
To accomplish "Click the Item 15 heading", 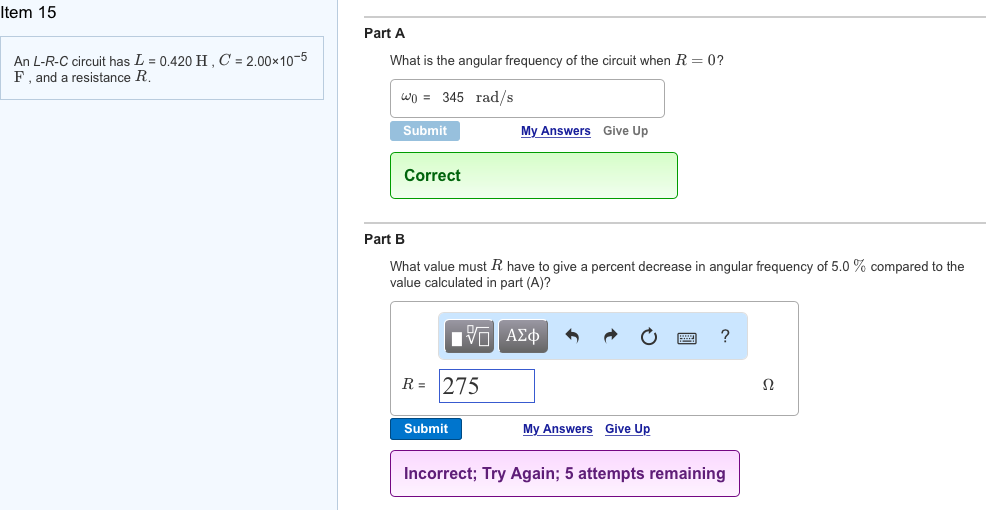I will point(29,13).
